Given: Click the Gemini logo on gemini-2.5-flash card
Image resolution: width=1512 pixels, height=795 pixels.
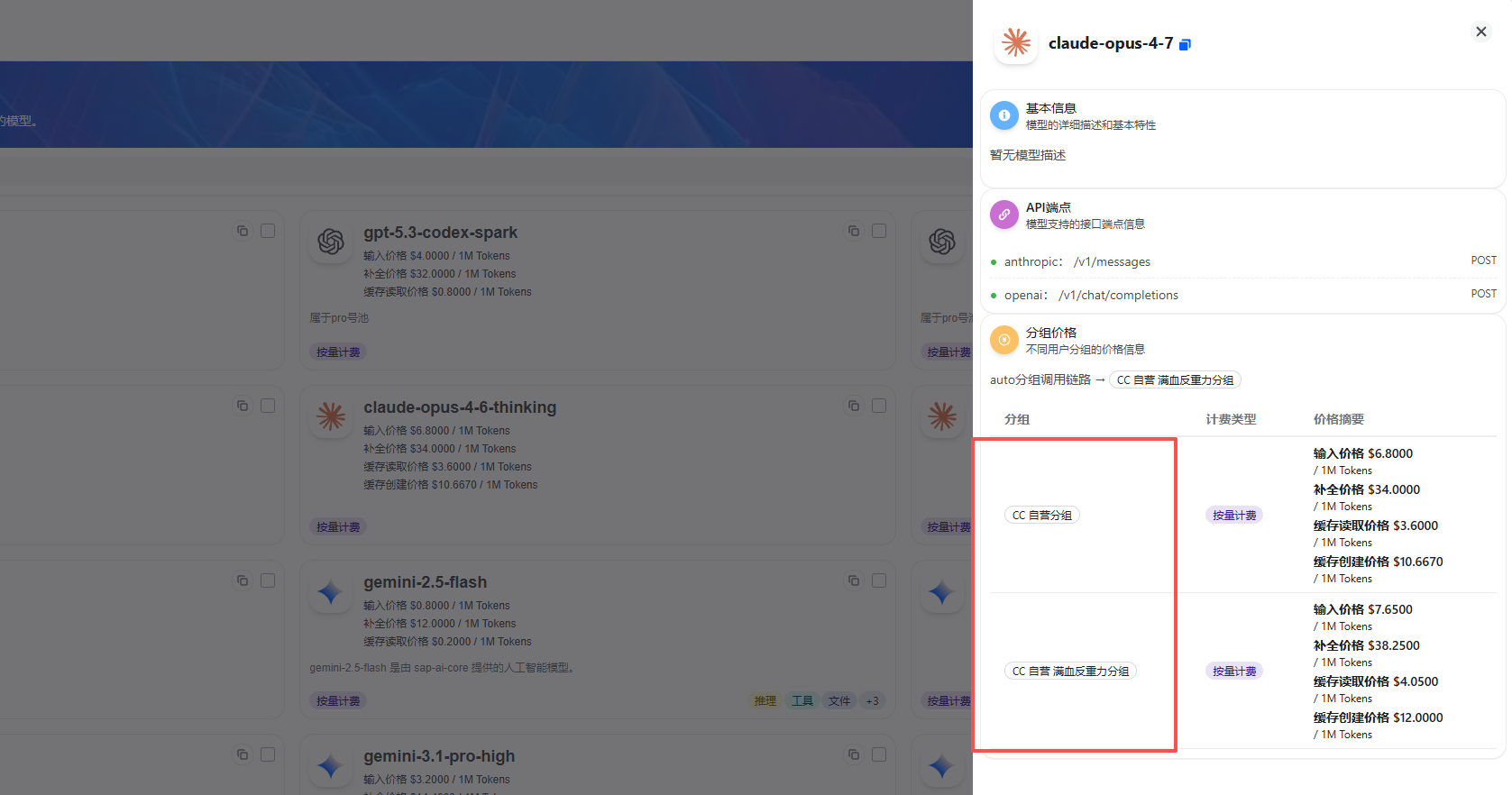Looking at the screenshot, I should [331, 591].
